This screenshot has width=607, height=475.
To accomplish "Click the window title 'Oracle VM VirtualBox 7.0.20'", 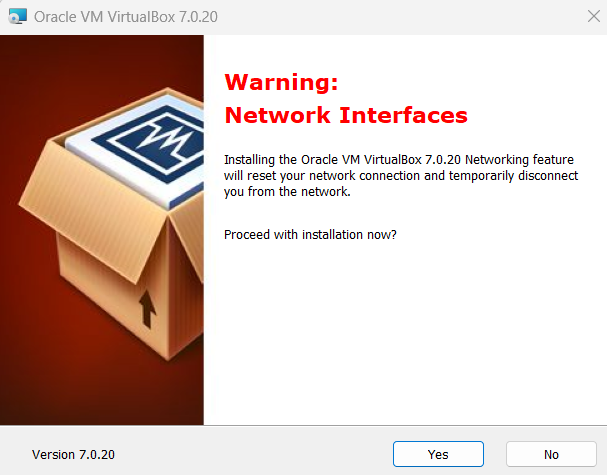I will (126, 17).
